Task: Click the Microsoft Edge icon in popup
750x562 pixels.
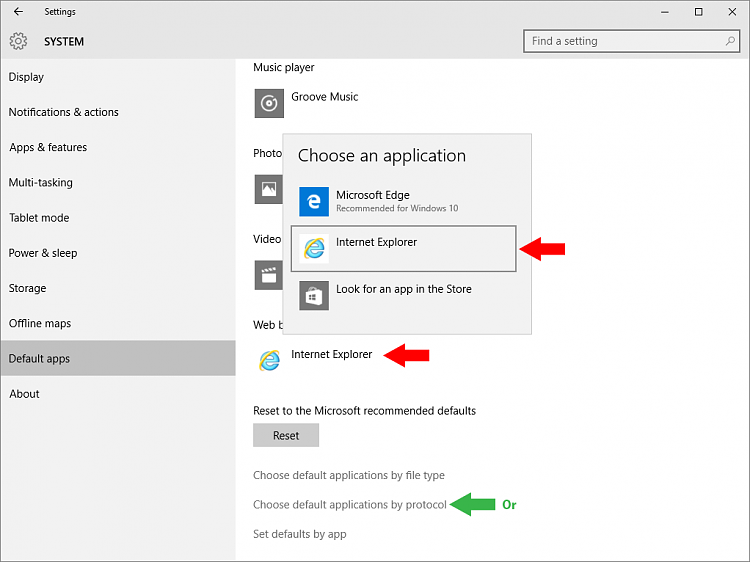Action: (314, 201)
